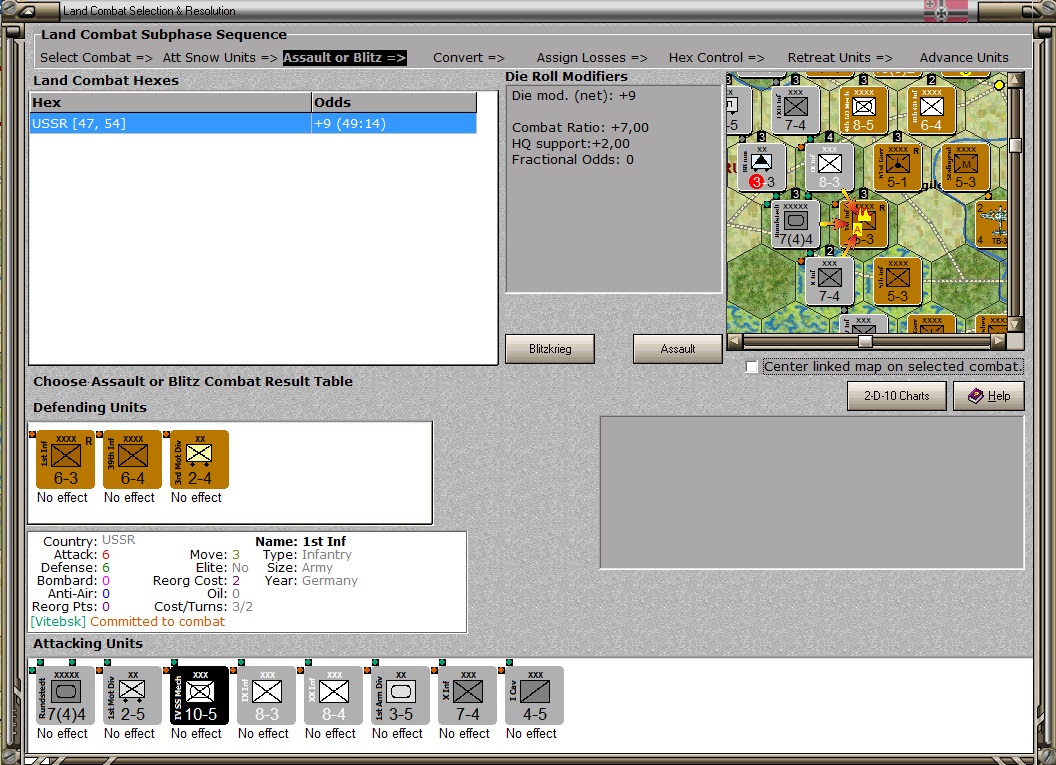
Task: Click the HQ support:+2,00 line
Action: pyautogui.click(x=570, y=143)
